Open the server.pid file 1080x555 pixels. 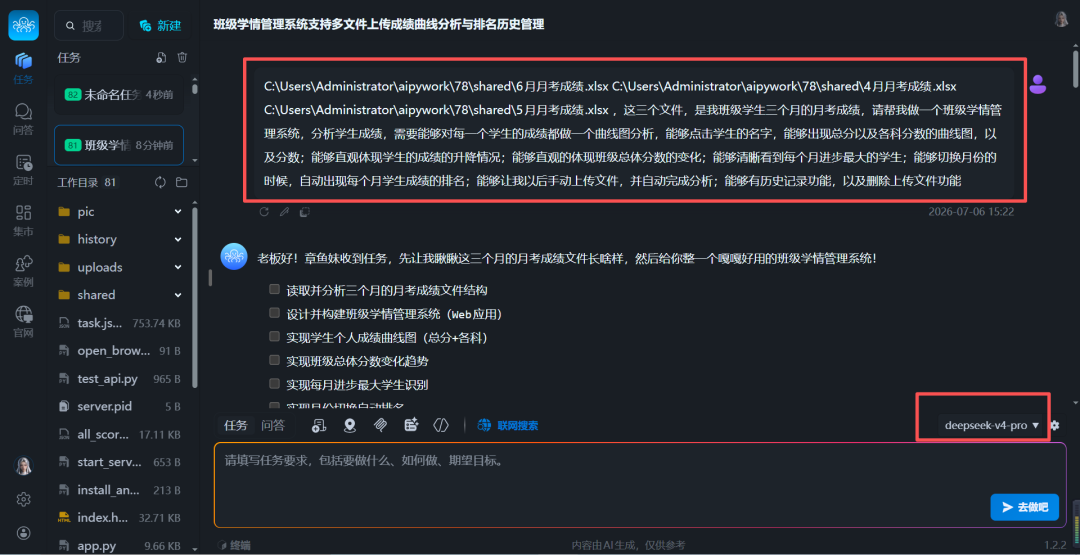pyautogui.click(x=121, y=406)
